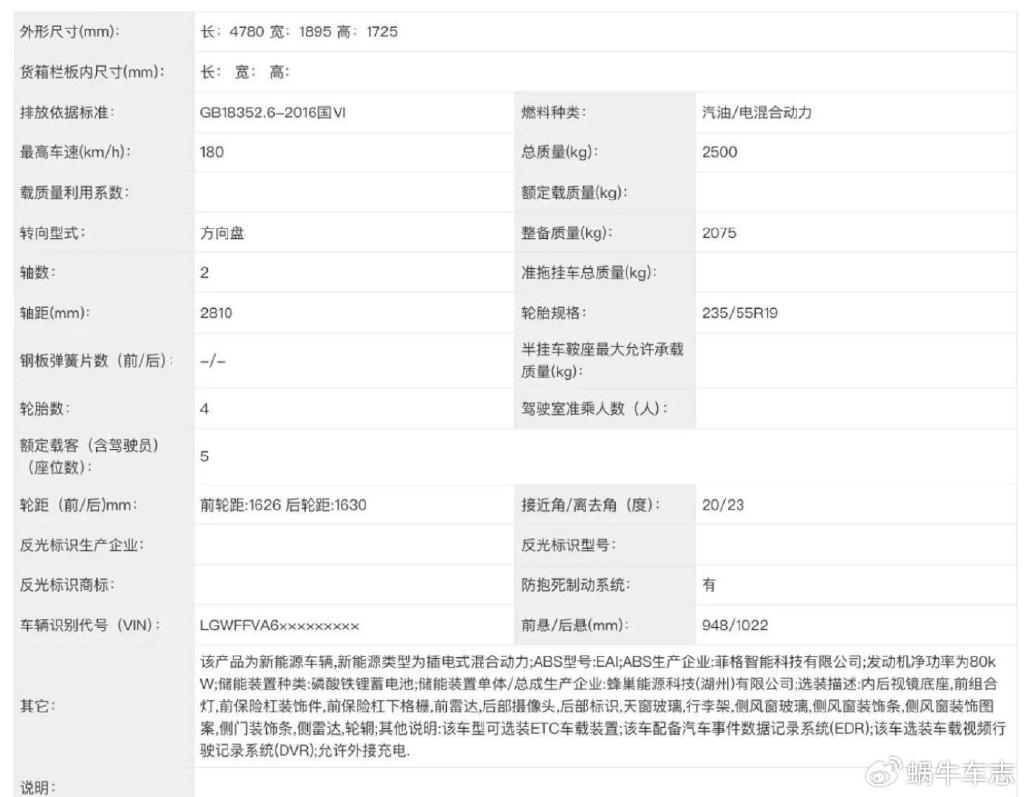Select the 外形尺寸(mm) label

click(69, 31)
